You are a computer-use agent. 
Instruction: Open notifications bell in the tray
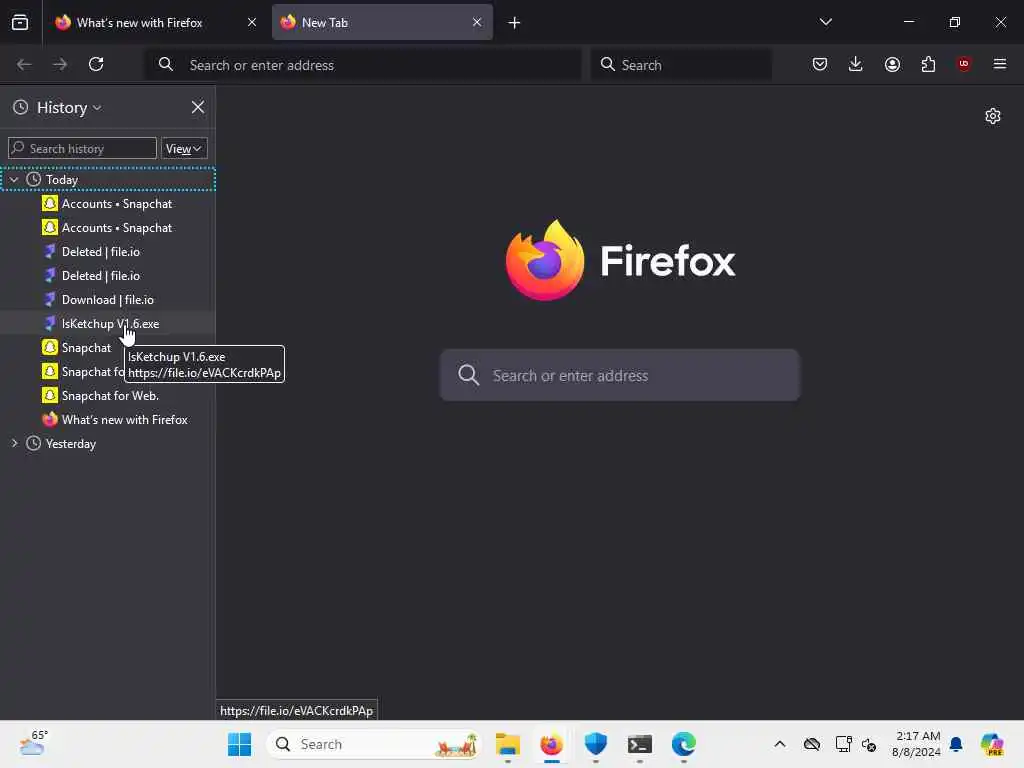956,744
